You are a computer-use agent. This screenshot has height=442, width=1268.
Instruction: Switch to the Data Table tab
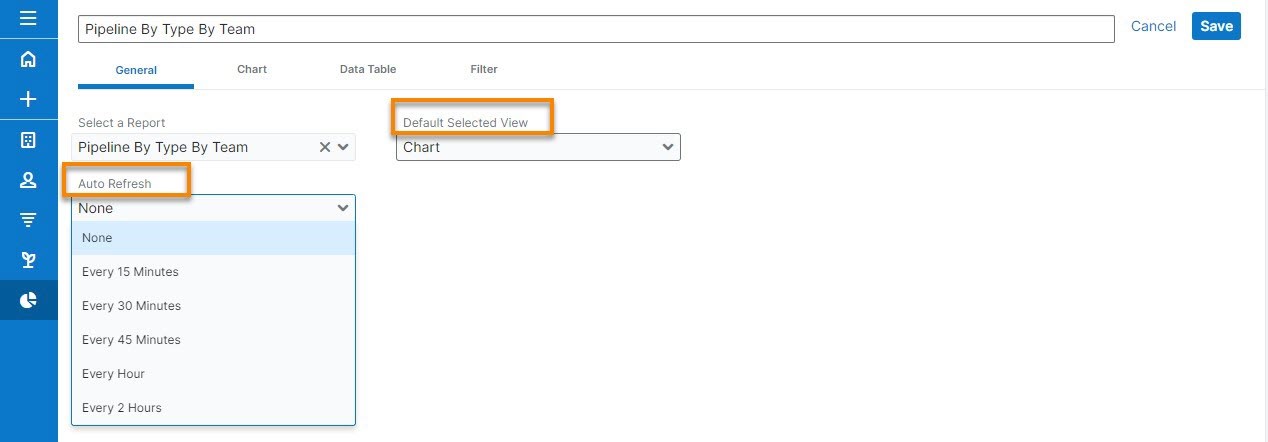[x=368, y=69]
